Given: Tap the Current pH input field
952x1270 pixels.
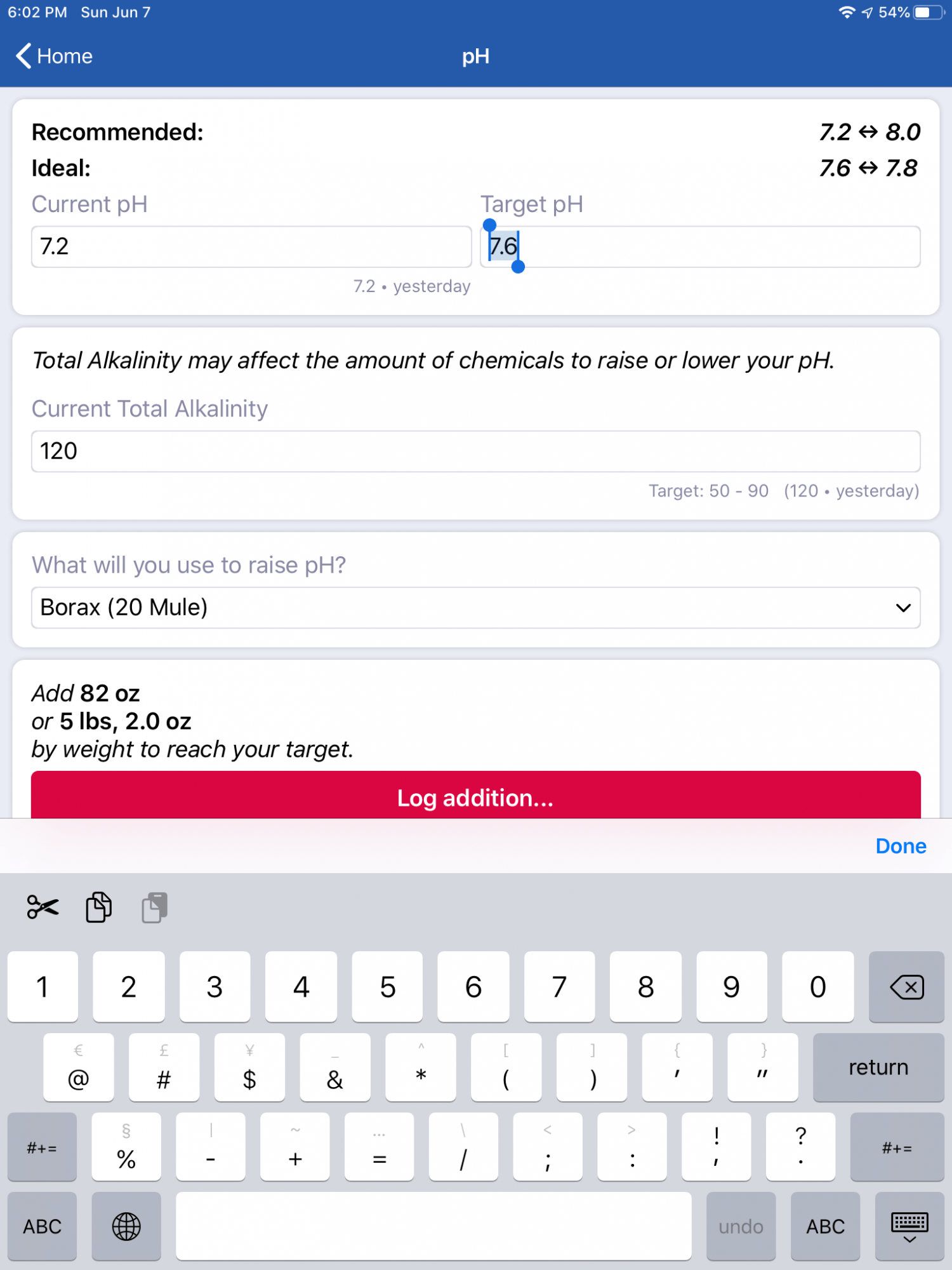Looking at the screenshot, I should (251, 246).
